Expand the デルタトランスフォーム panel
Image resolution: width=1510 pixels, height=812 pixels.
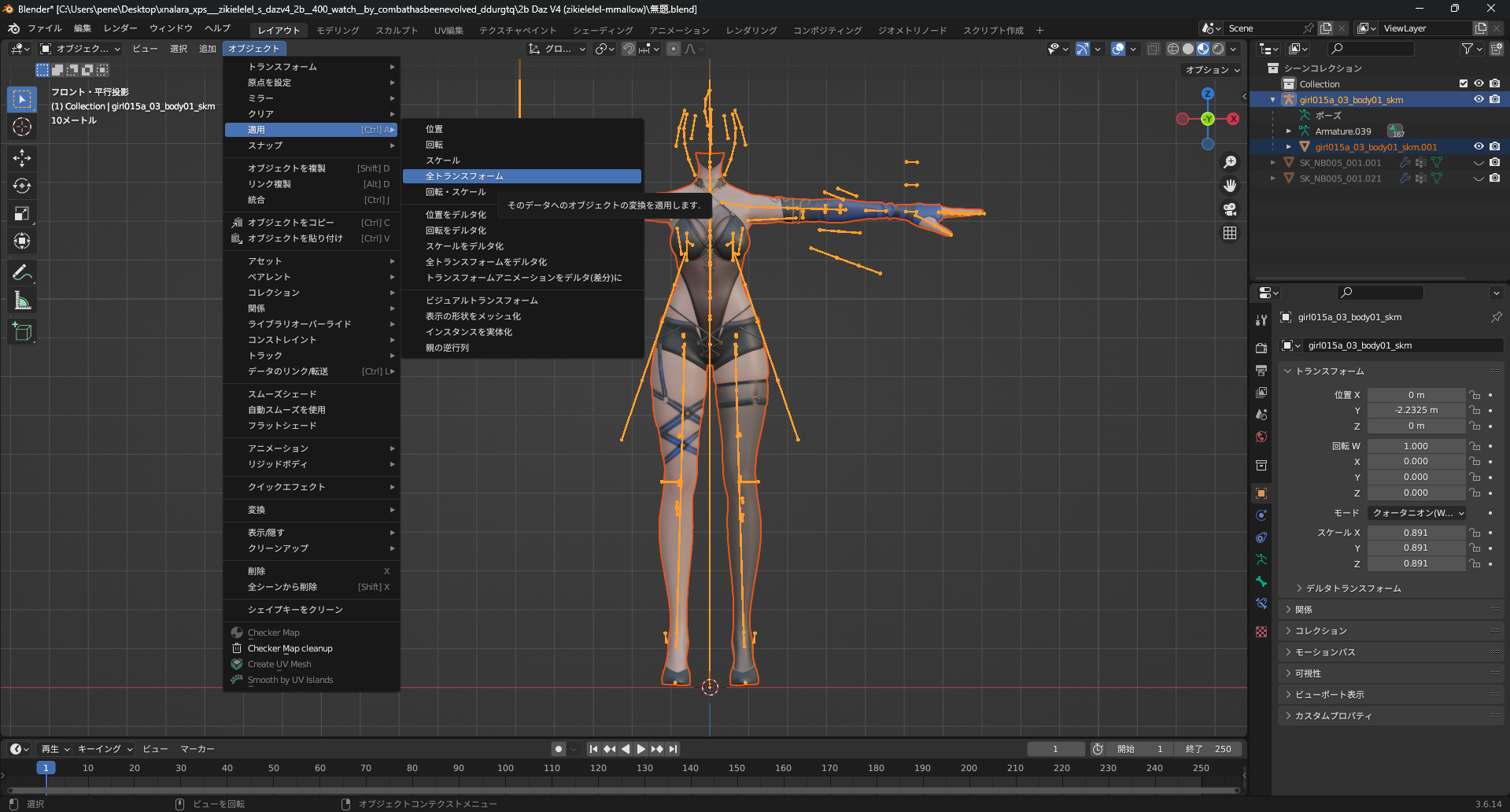1353,588
